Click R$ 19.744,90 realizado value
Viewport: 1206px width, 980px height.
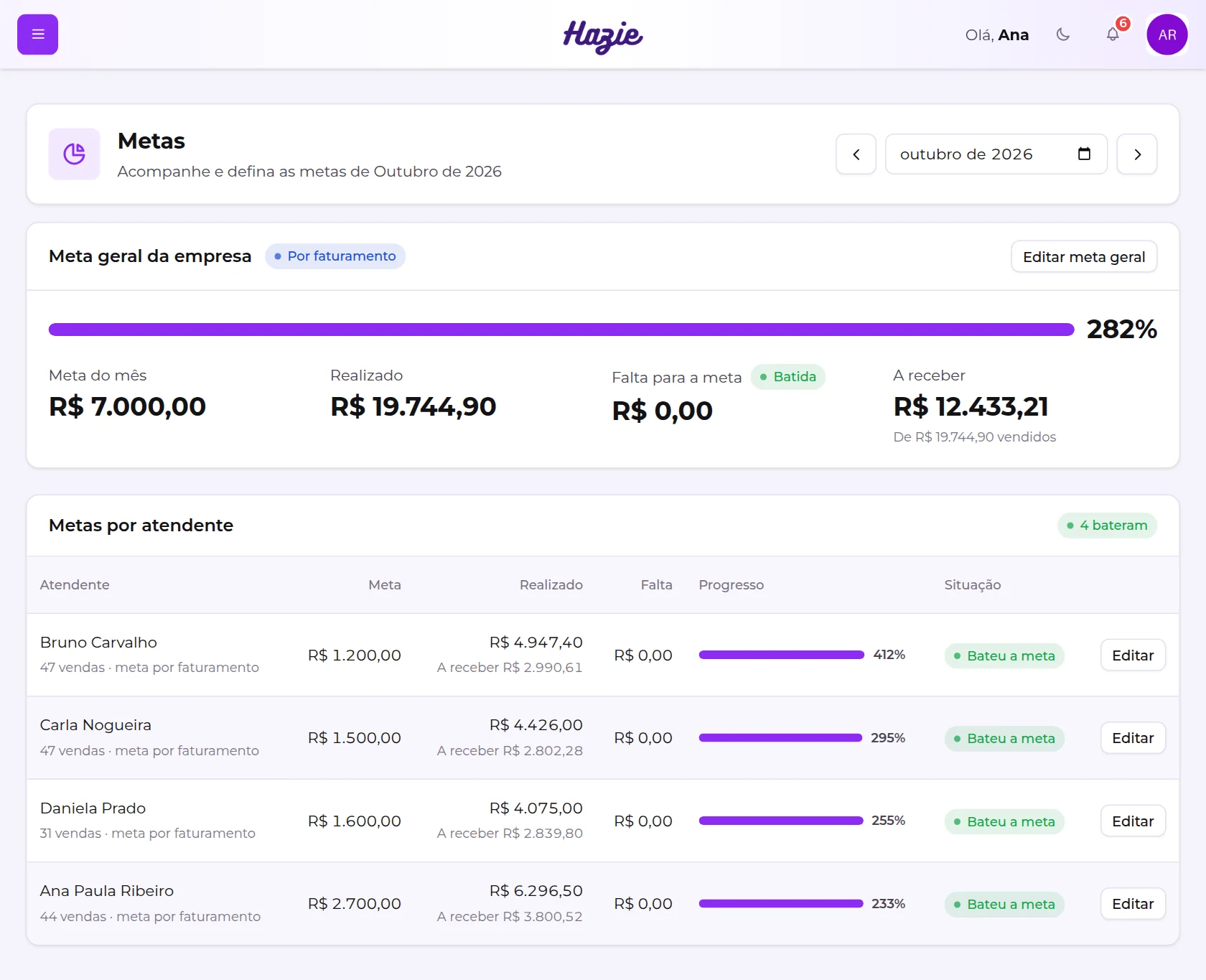click(x=413, y=406)
